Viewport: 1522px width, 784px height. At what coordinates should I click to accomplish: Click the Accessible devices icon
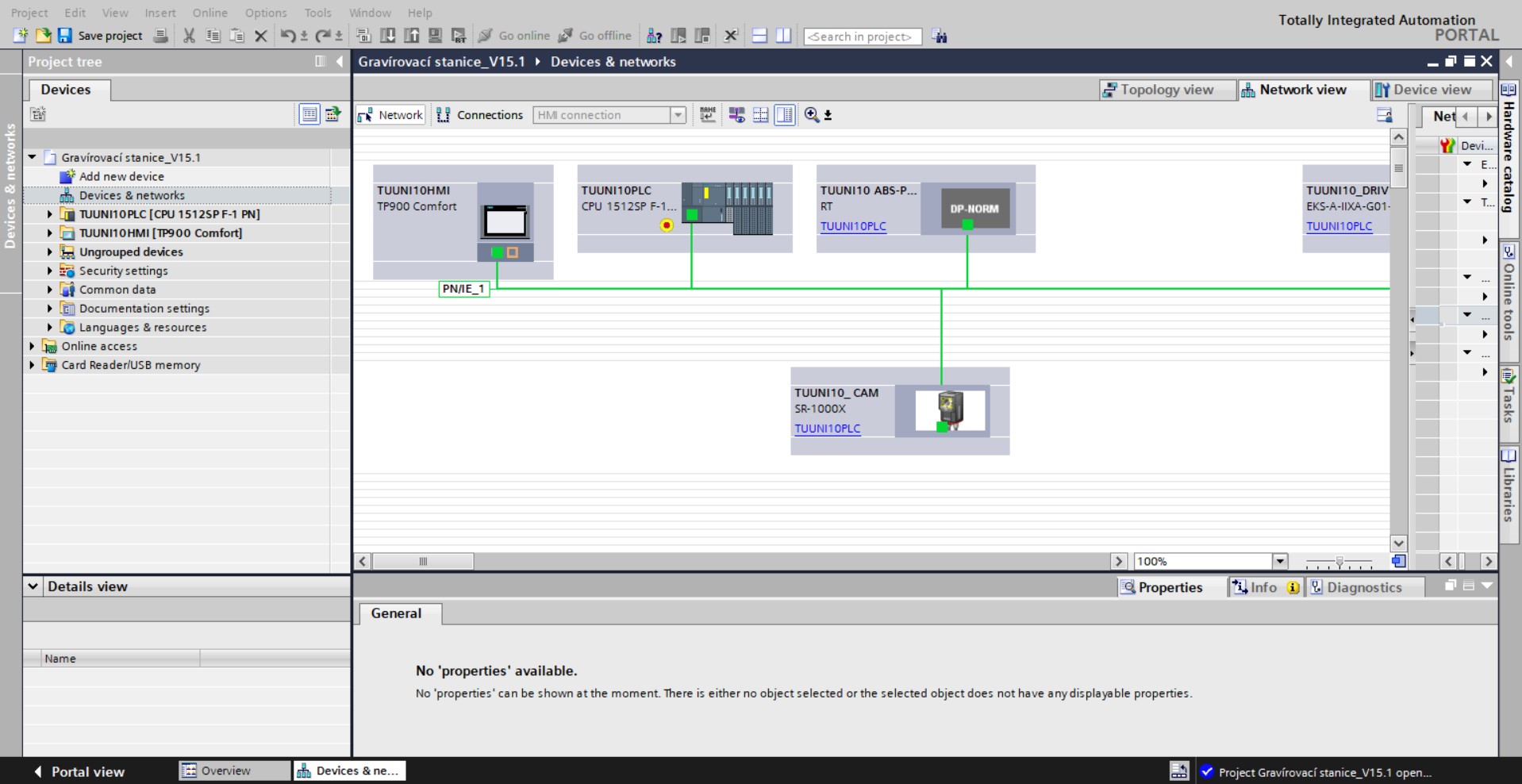pyautogui.click(x=655, y=36)
